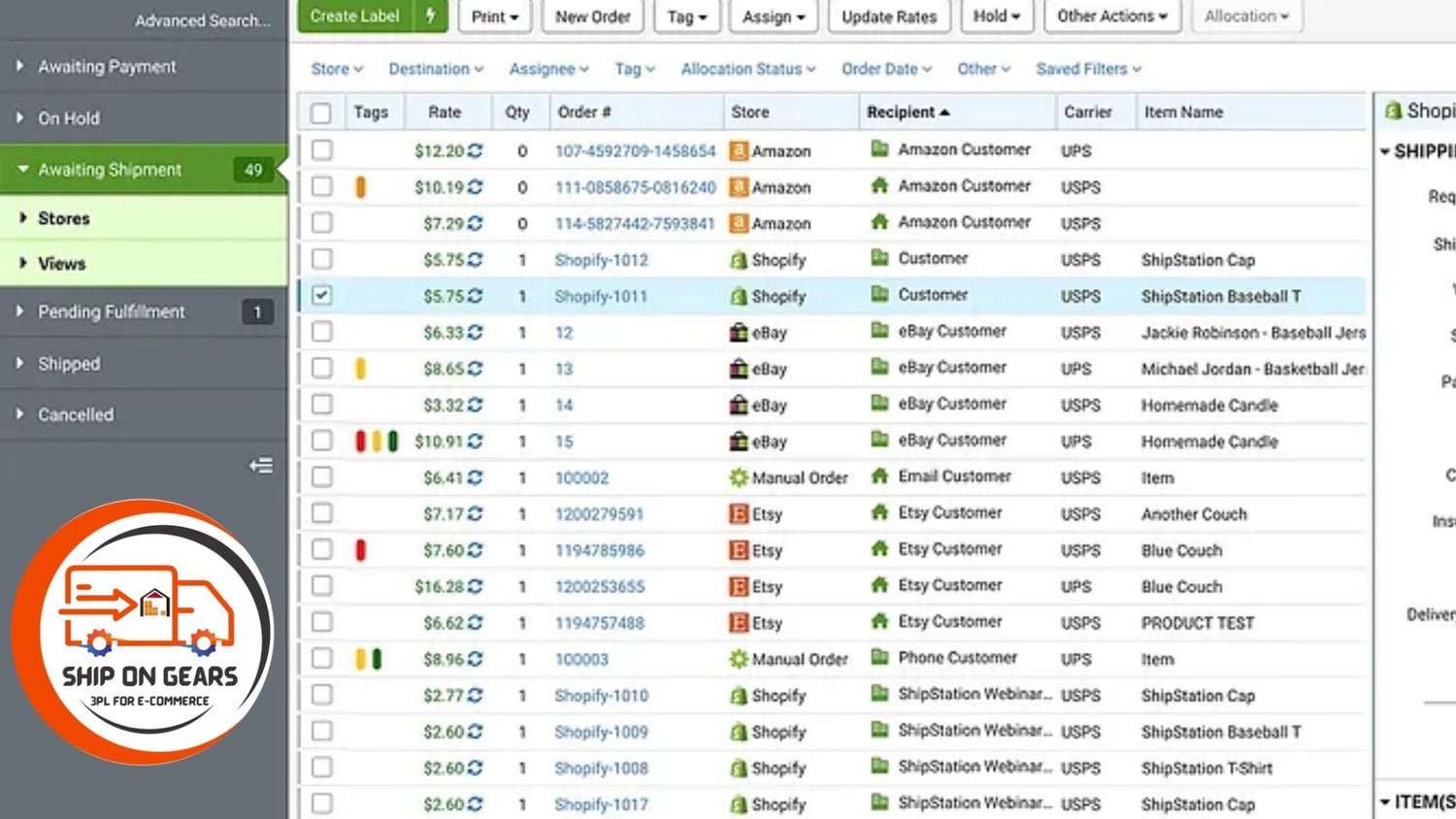Click the green tag on eBay order 15

point(393,442)
